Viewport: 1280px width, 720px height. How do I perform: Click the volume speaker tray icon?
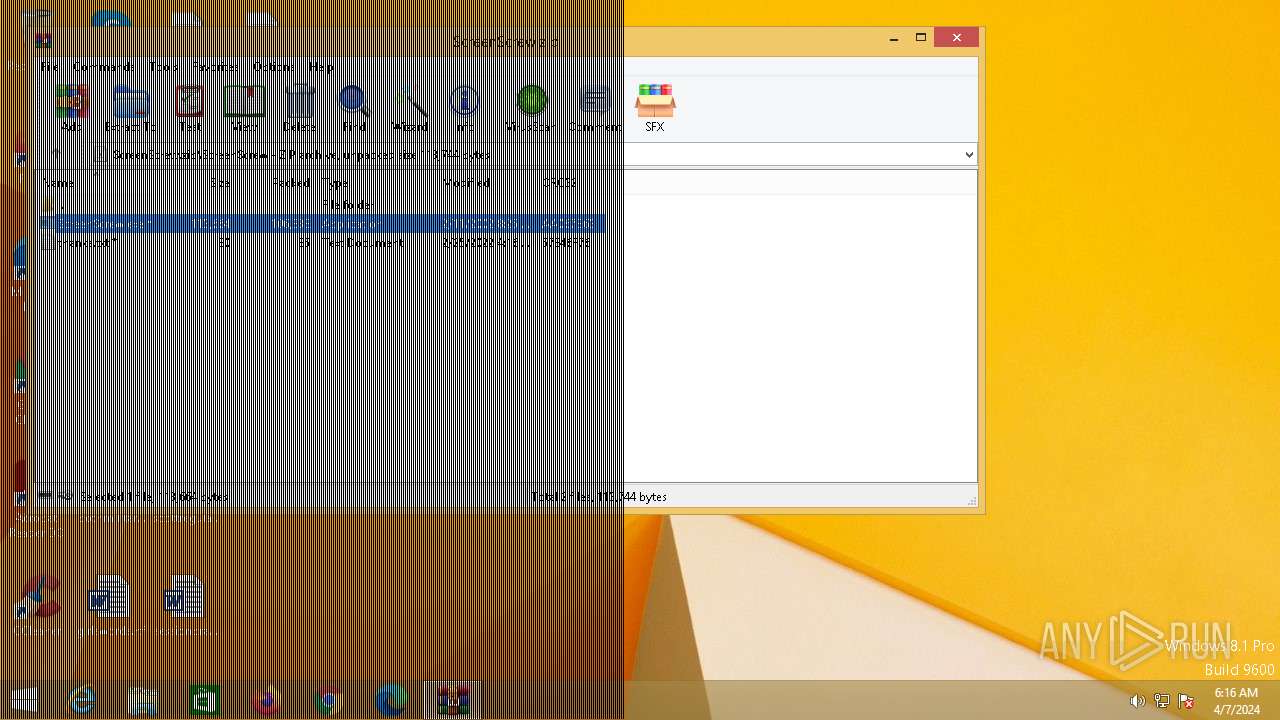click(1137, 701)
